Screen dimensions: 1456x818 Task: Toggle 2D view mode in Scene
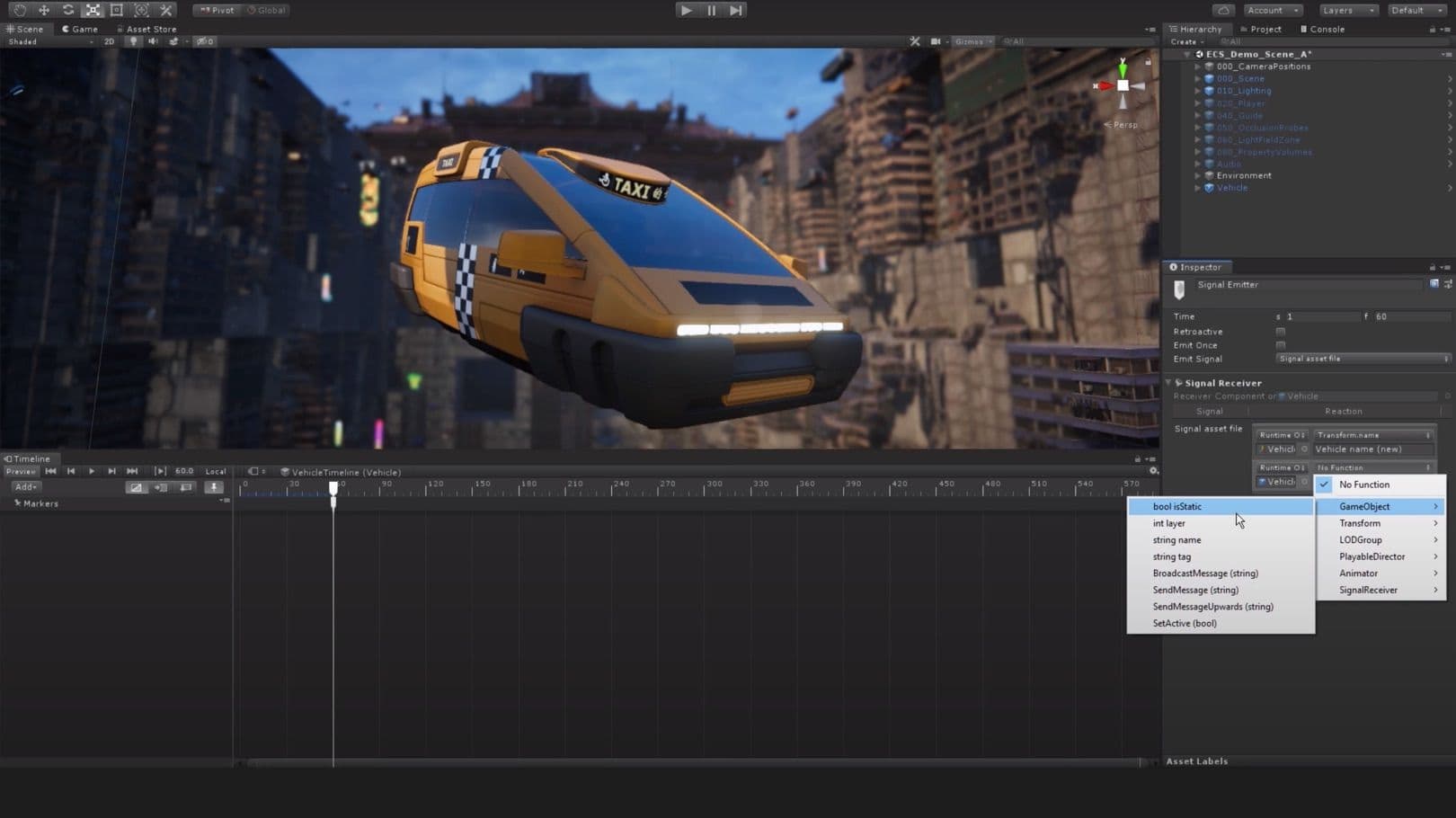(x=109, y=41)
